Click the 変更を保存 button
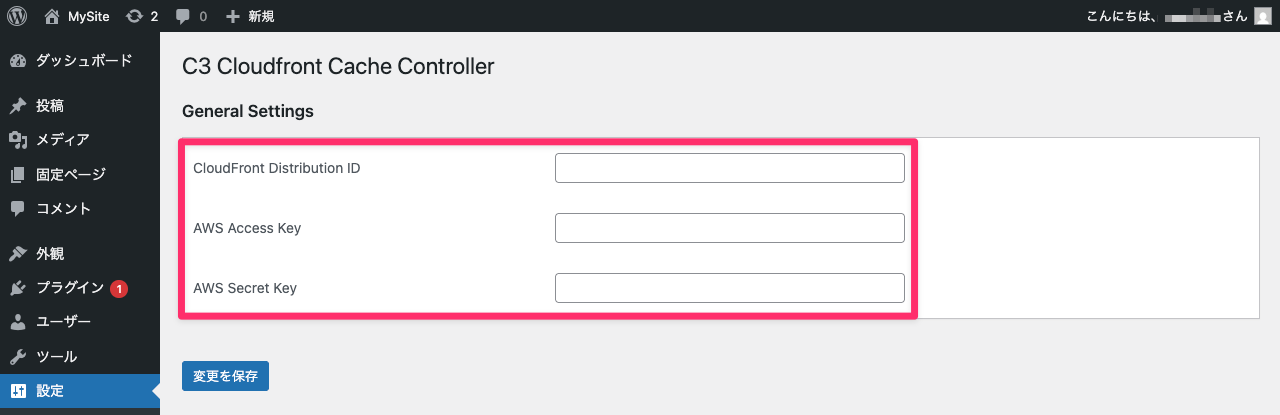 (x=225, y=376)
